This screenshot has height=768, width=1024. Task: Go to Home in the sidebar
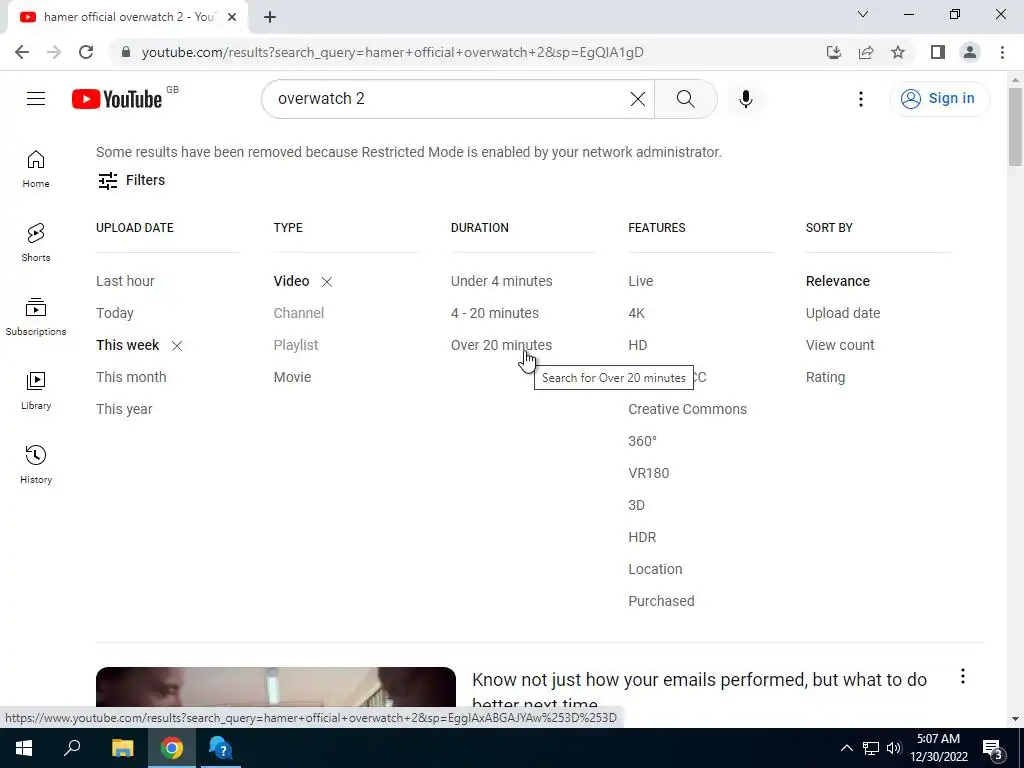pyautogui.click(x=36, y=168)
